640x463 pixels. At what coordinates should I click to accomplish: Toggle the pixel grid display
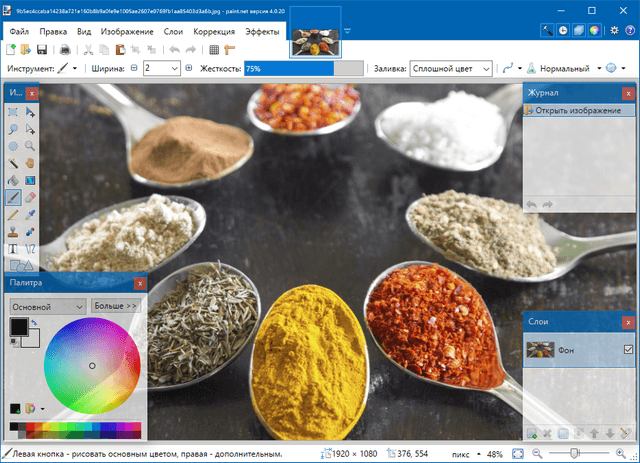point(214,49)
